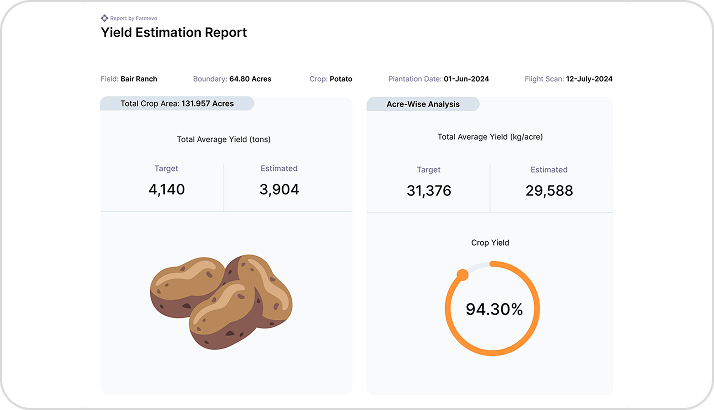
Task: Click Total Average Yield (tons) heading
Action: pos(223,137)
